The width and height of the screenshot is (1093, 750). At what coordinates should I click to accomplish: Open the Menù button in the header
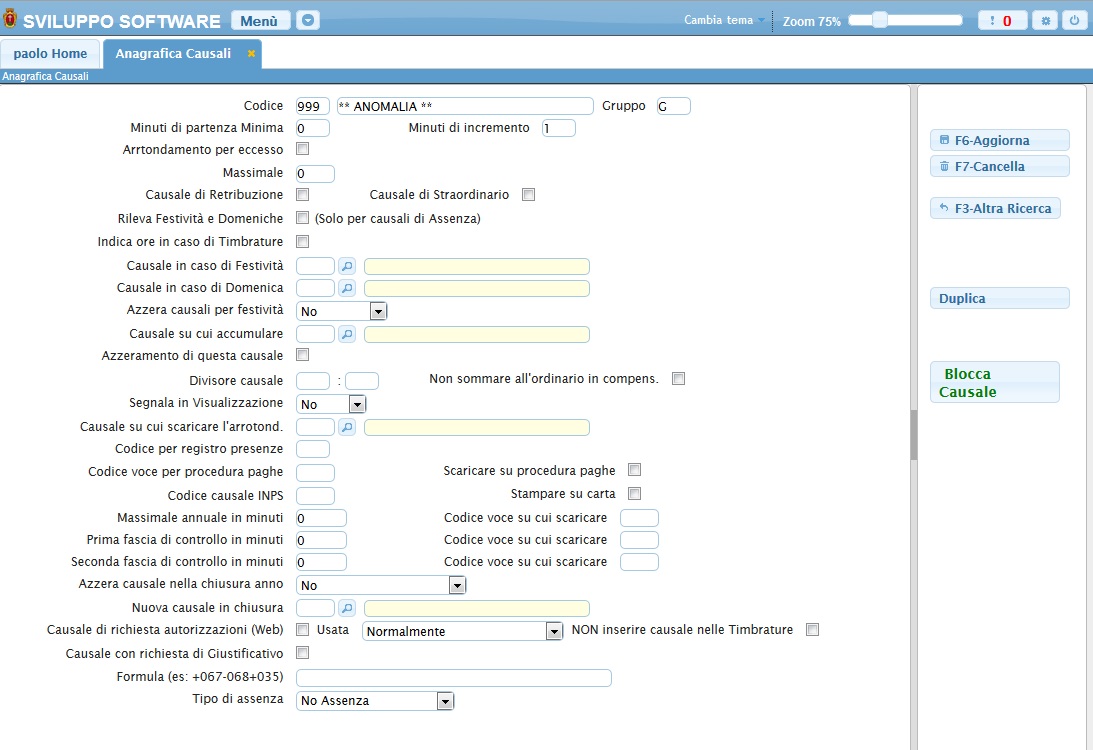(x=260, y=20)
